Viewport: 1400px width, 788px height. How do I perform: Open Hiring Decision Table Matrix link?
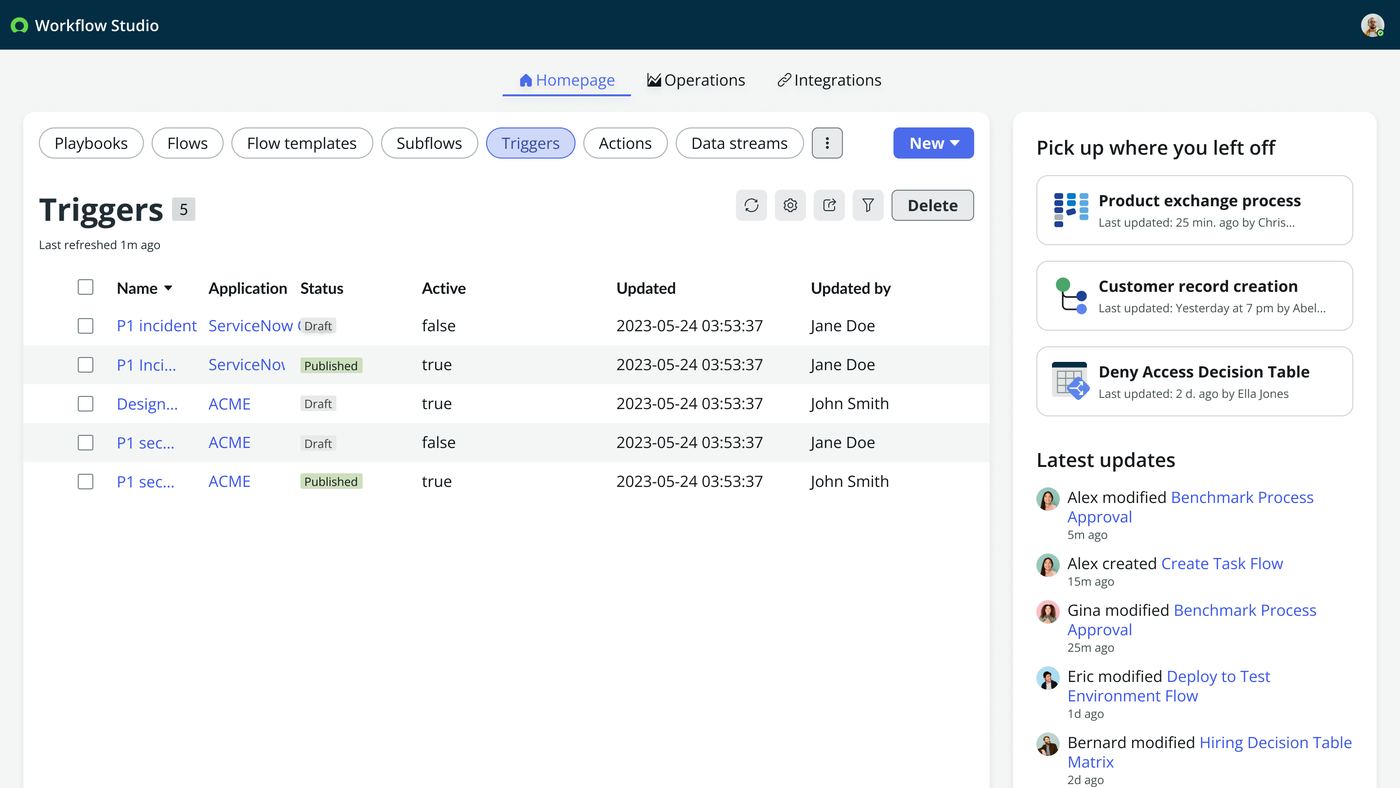click(x=1210, y=752)
